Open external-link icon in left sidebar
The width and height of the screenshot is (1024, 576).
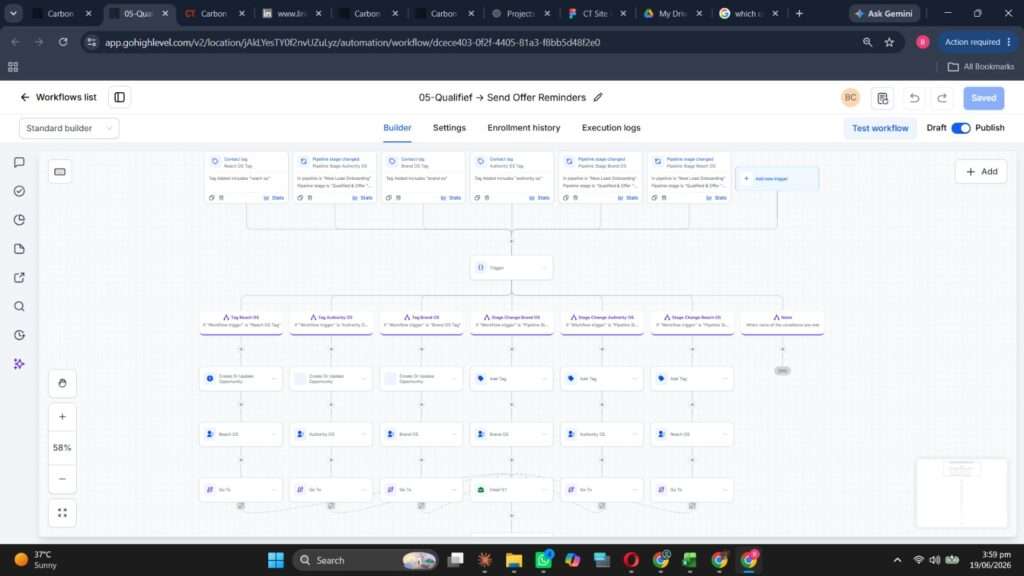point(20,278)
